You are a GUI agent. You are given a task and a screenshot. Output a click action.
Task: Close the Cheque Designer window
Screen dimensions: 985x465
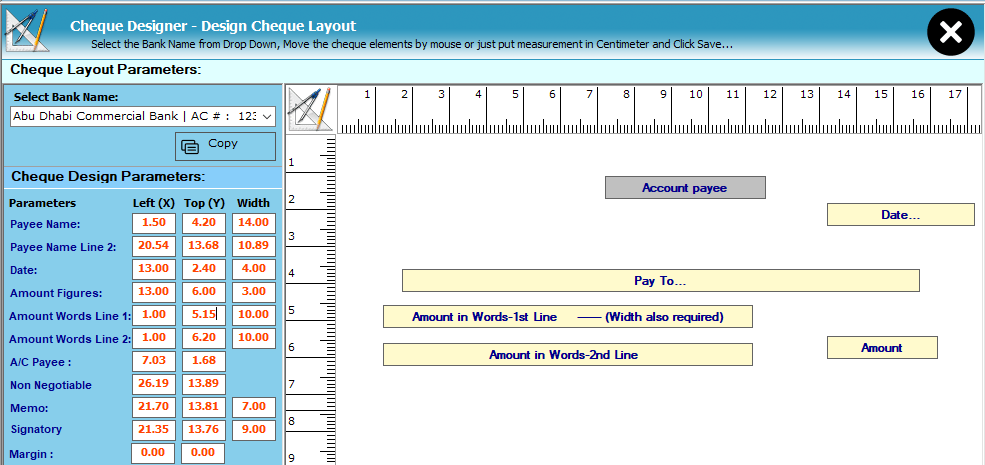point(950,32)
